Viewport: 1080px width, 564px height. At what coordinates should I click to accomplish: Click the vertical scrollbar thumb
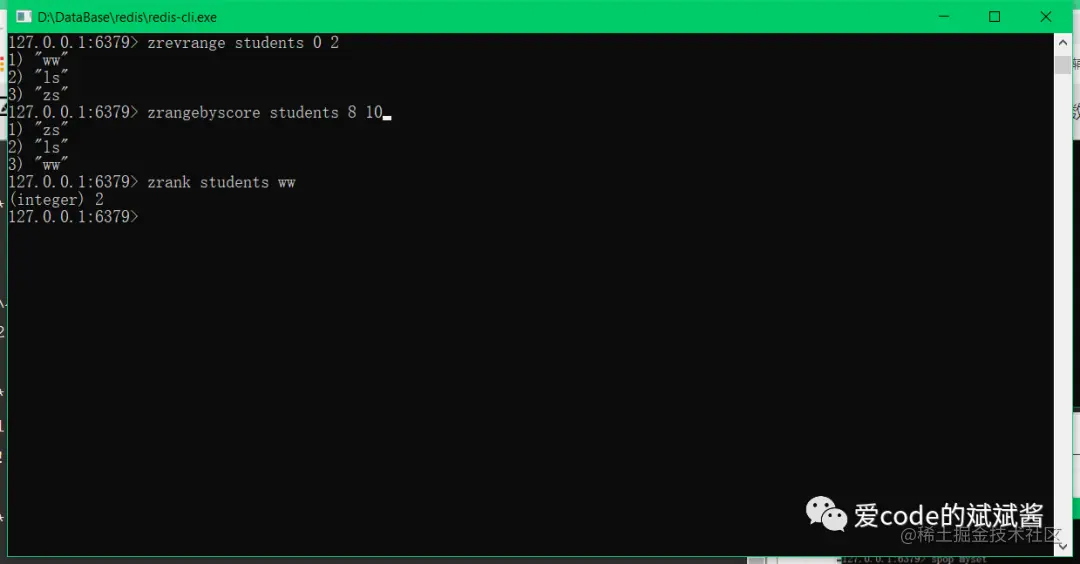coord(1063,65)
